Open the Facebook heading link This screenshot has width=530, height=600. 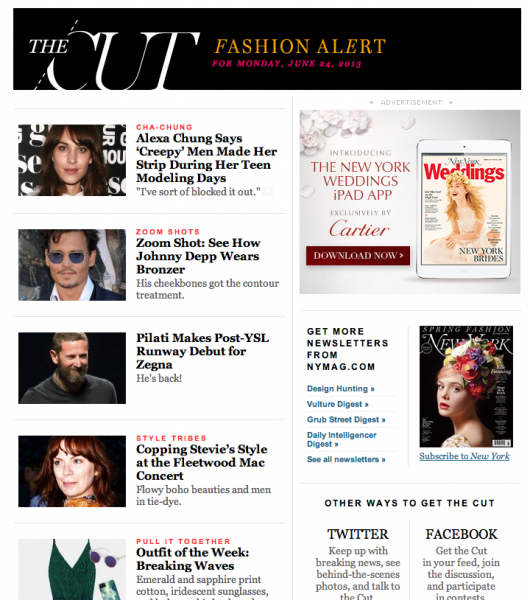pos(462,534)
